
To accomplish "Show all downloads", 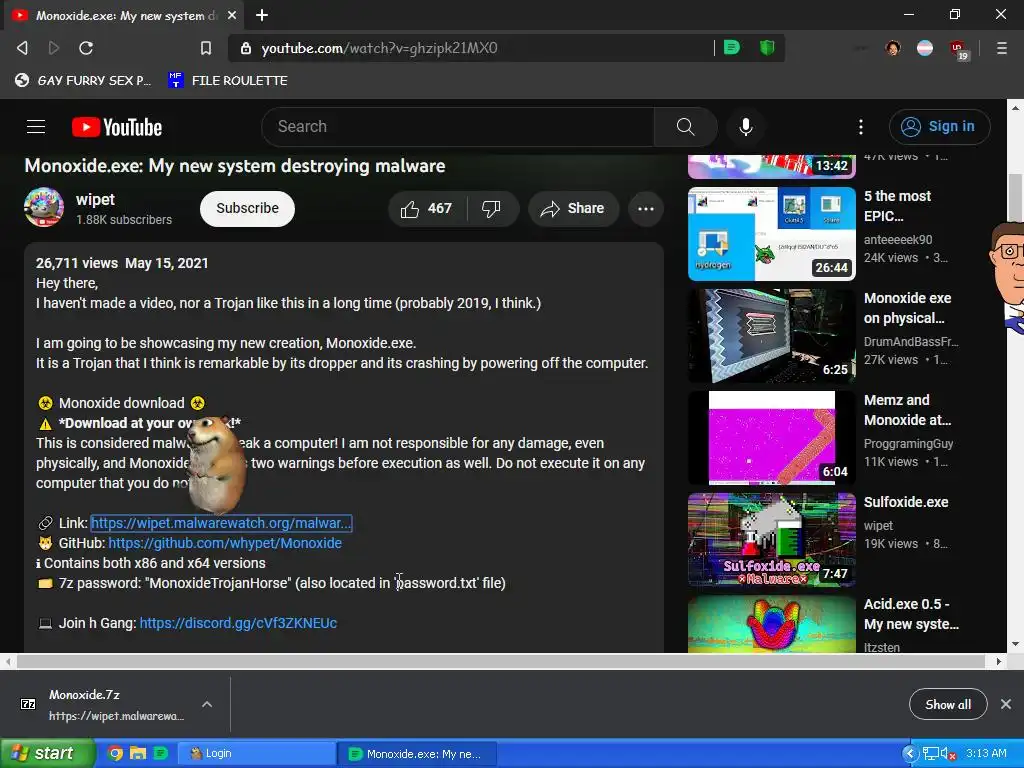I will tap(948, 704).
